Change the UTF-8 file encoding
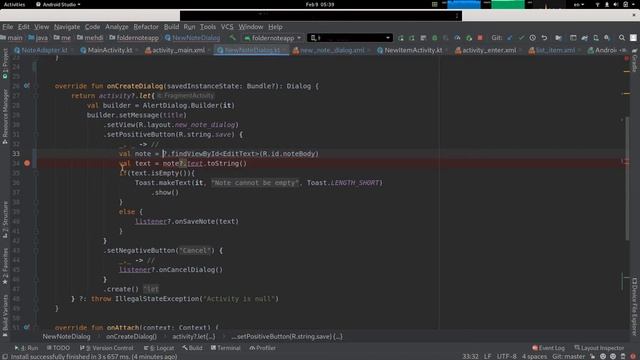This screenshot has width=640, height=360. click(x=507, y=356)
